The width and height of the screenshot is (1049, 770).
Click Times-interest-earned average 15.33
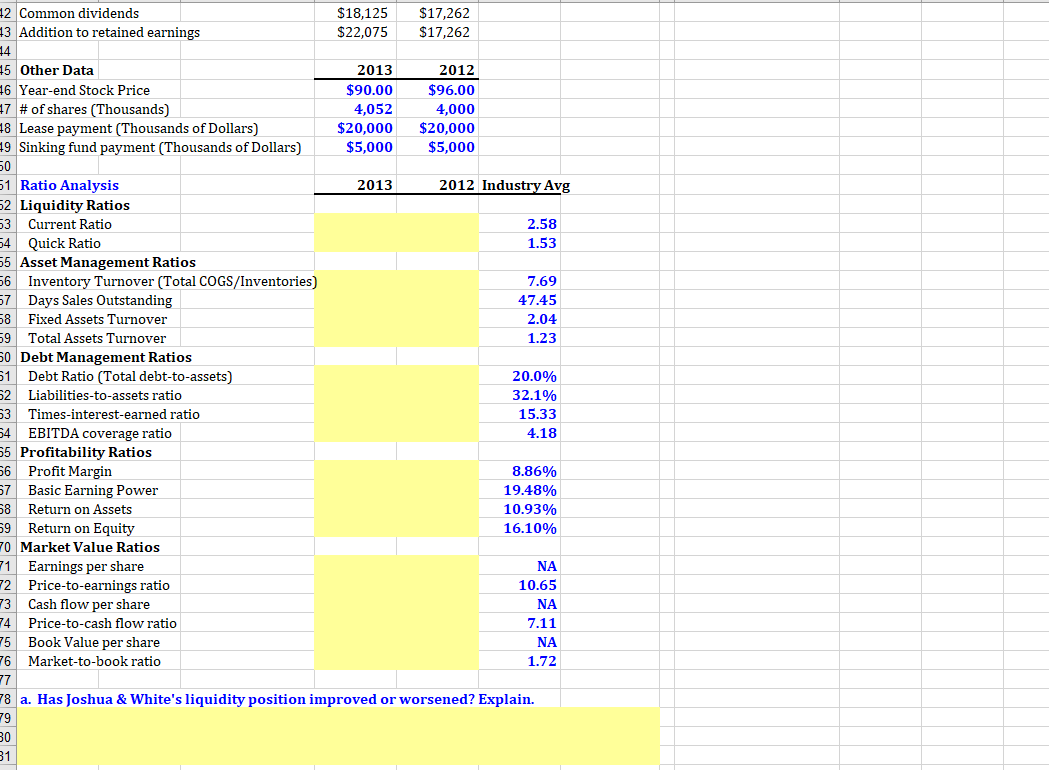pyautogui.click(x=537, y=414)
